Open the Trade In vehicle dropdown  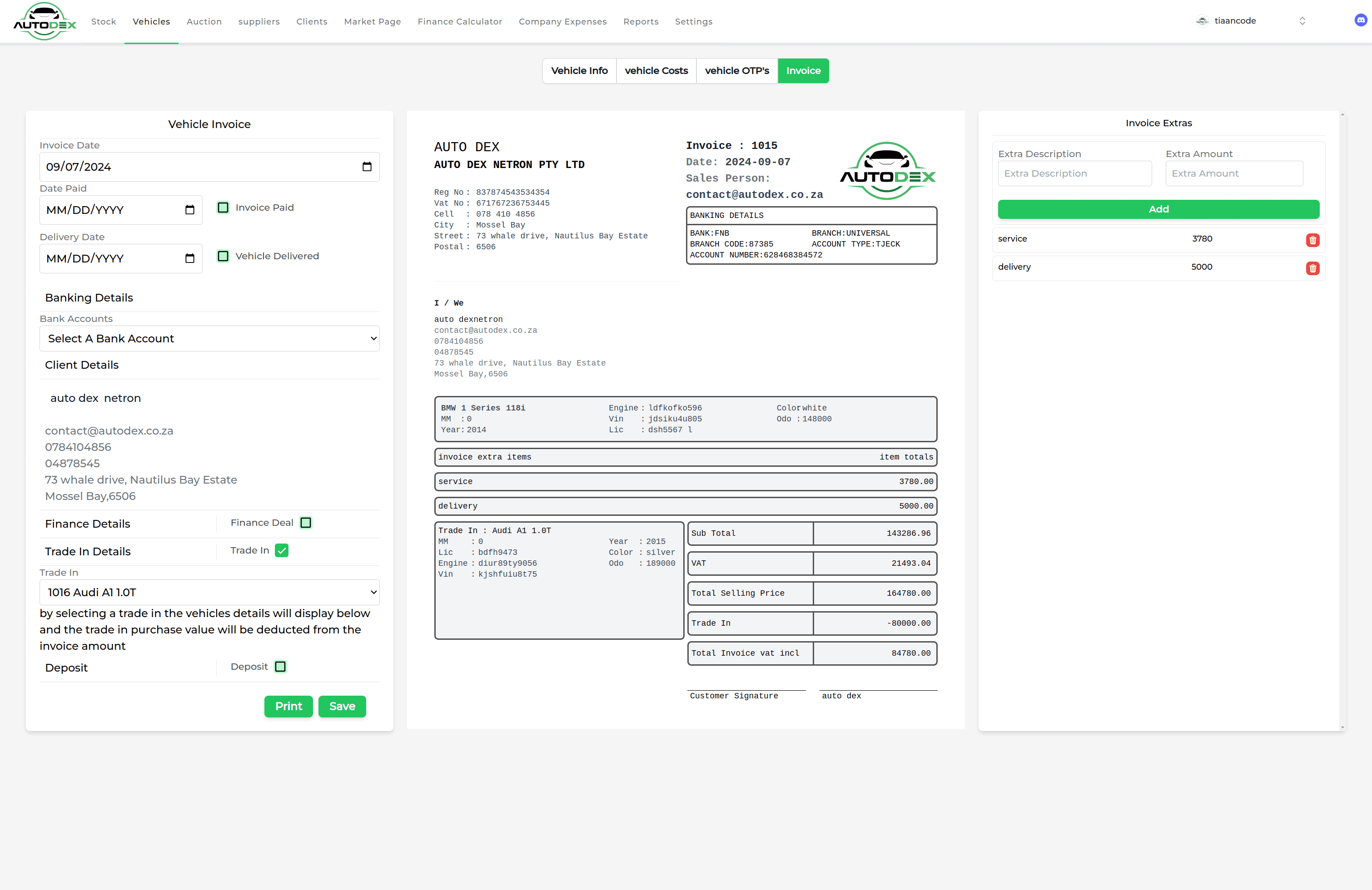(x=209, y=592)
